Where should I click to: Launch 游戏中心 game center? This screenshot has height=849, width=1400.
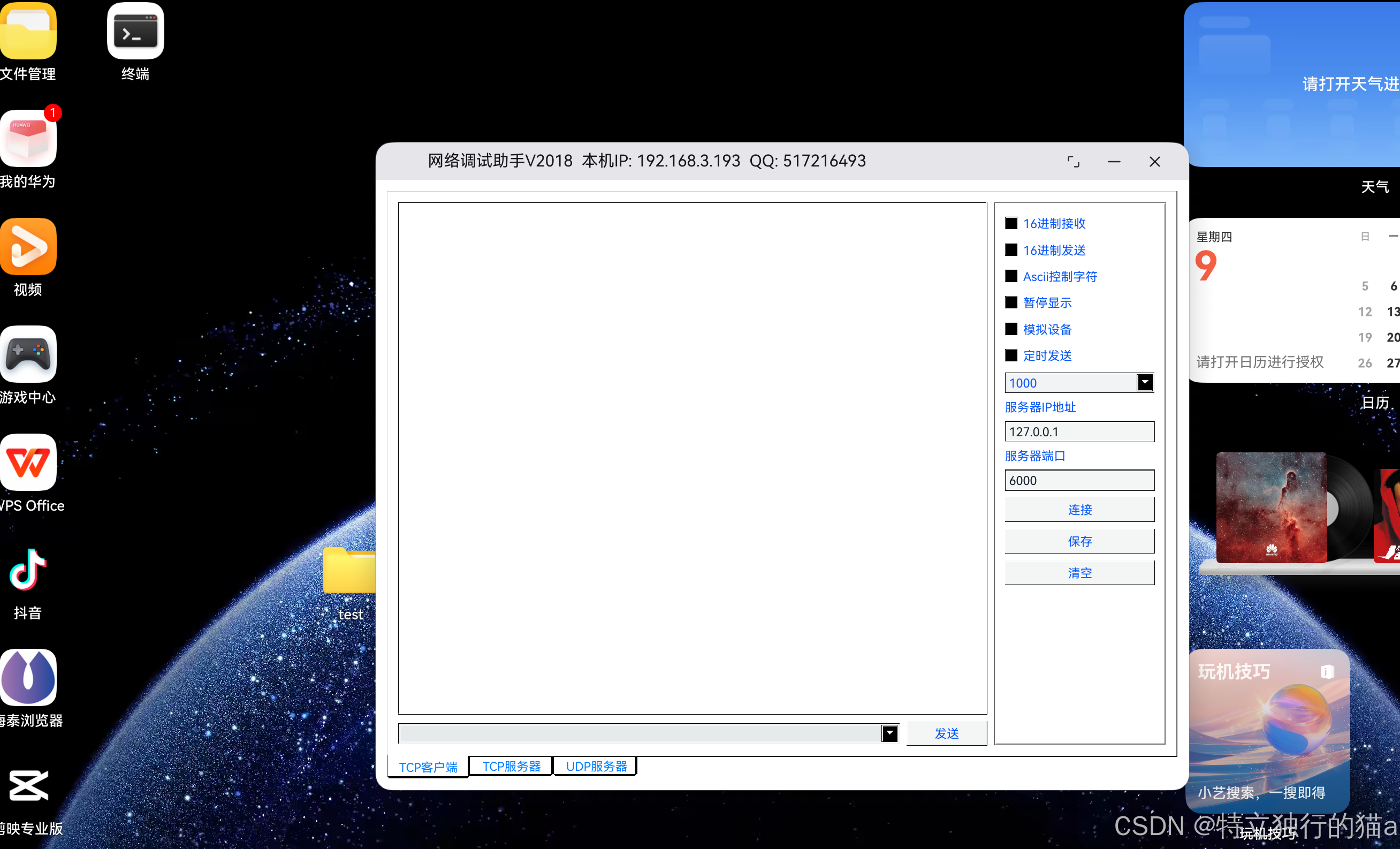click(27, 354)
